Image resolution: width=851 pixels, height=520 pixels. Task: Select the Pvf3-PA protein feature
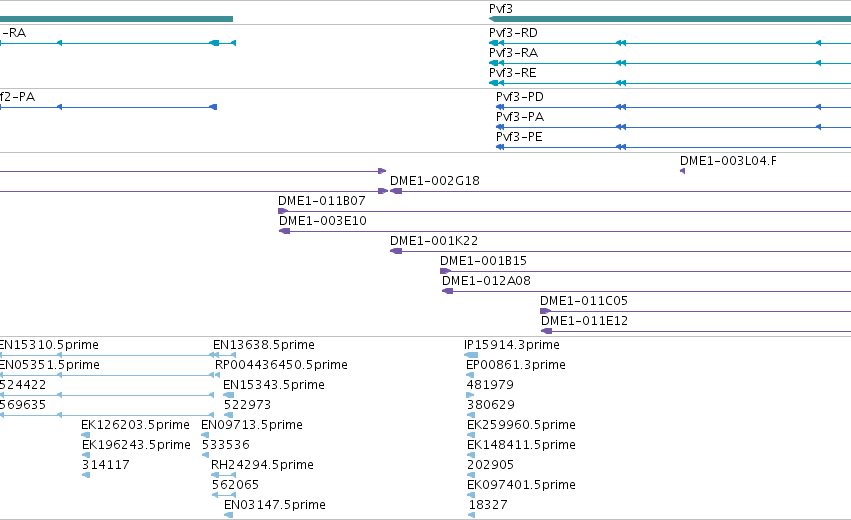[519, 117]
